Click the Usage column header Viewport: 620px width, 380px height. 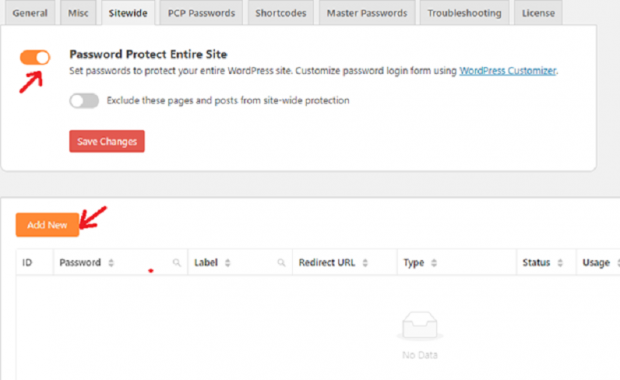[x=598, y=263]
